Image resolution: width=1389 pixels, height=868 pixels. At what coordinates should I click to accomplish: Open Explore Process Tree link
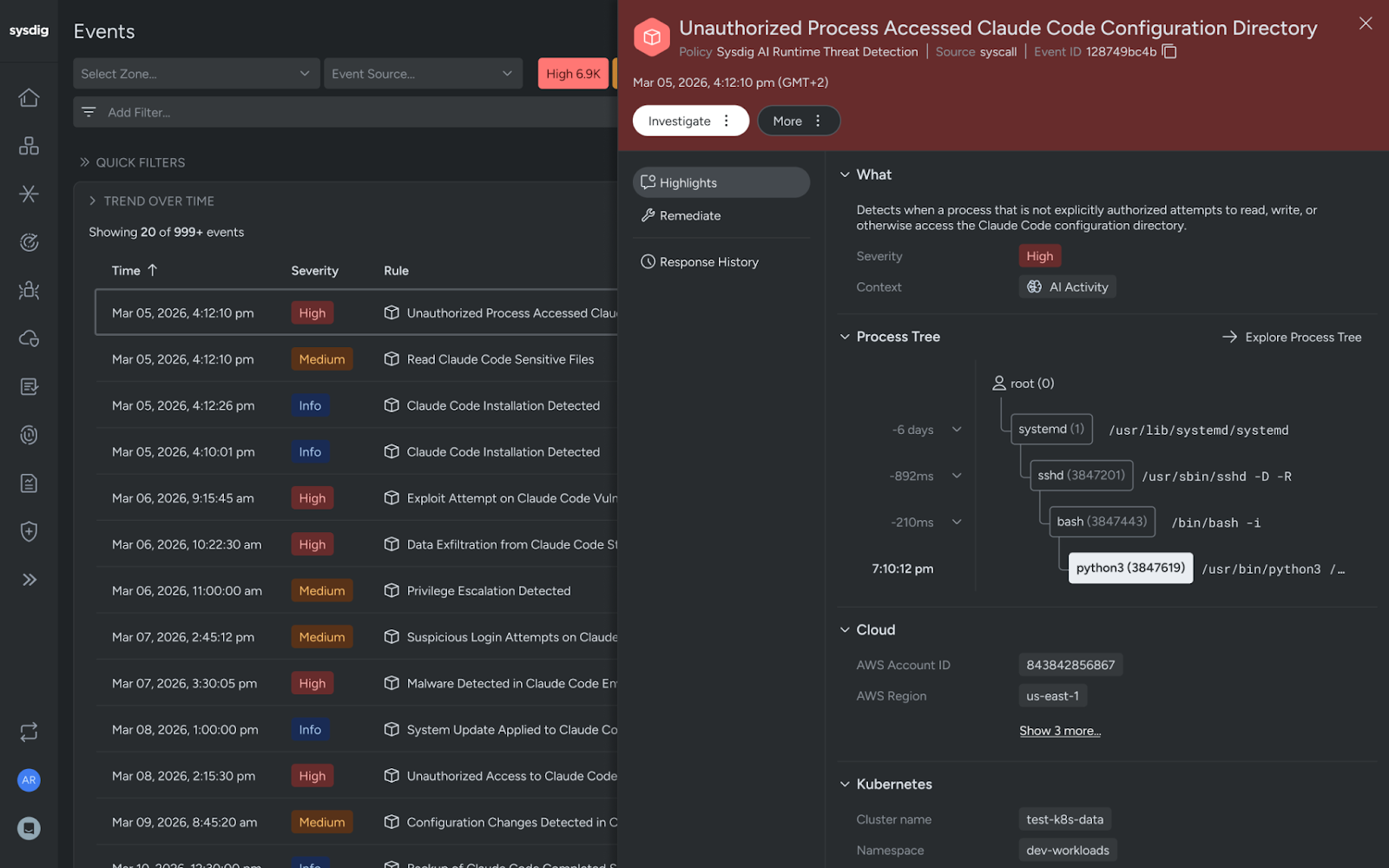pos(1292,337)
